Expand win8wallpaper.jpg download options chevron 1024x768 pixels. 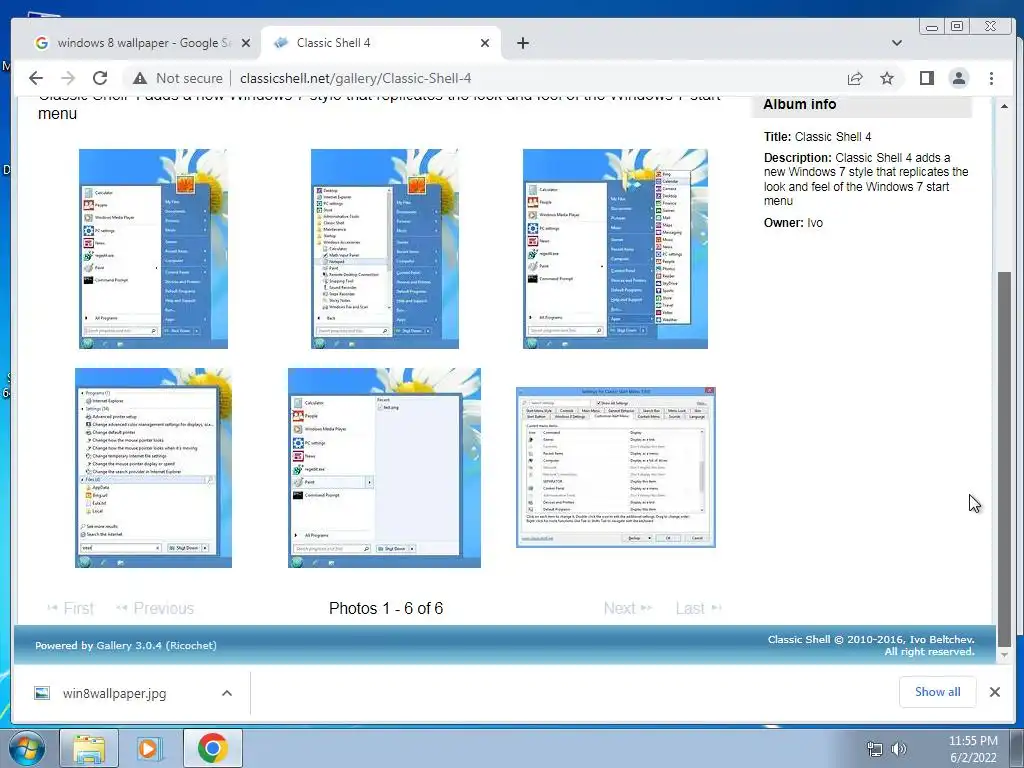(x=227, y=693)
